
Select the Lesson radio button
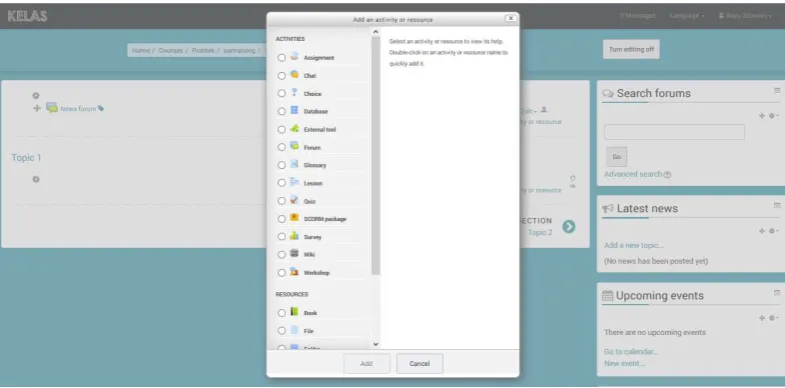pos(281,183)
